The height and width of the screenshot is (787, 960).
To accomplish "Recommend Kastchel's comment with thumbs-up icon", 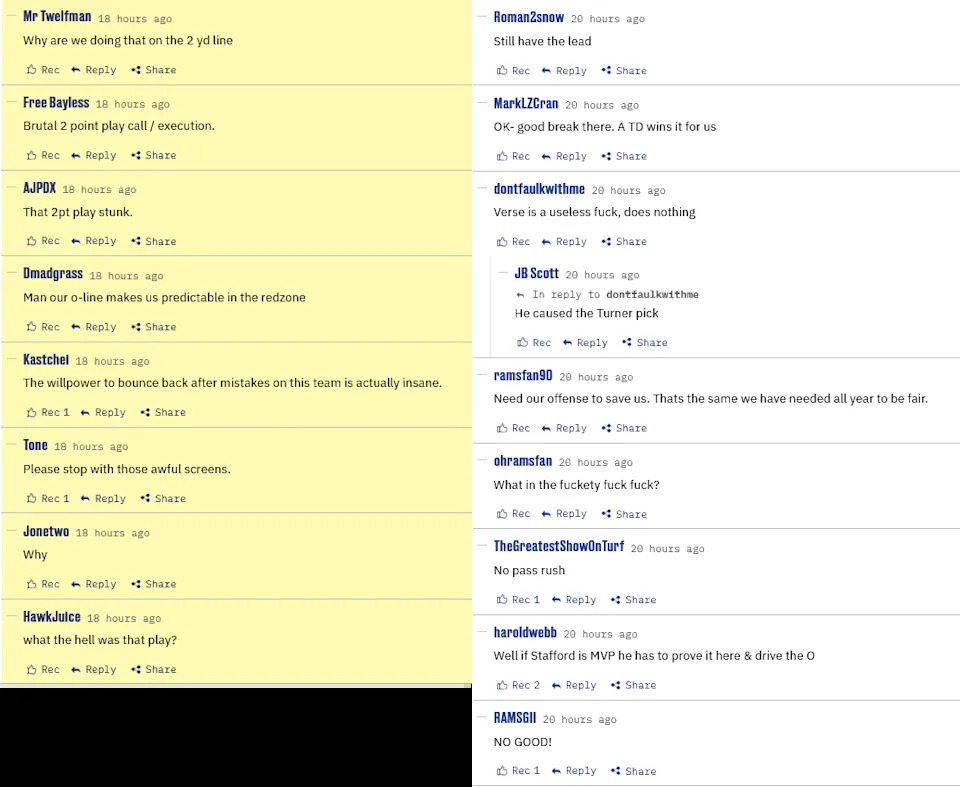I will 31,413.
